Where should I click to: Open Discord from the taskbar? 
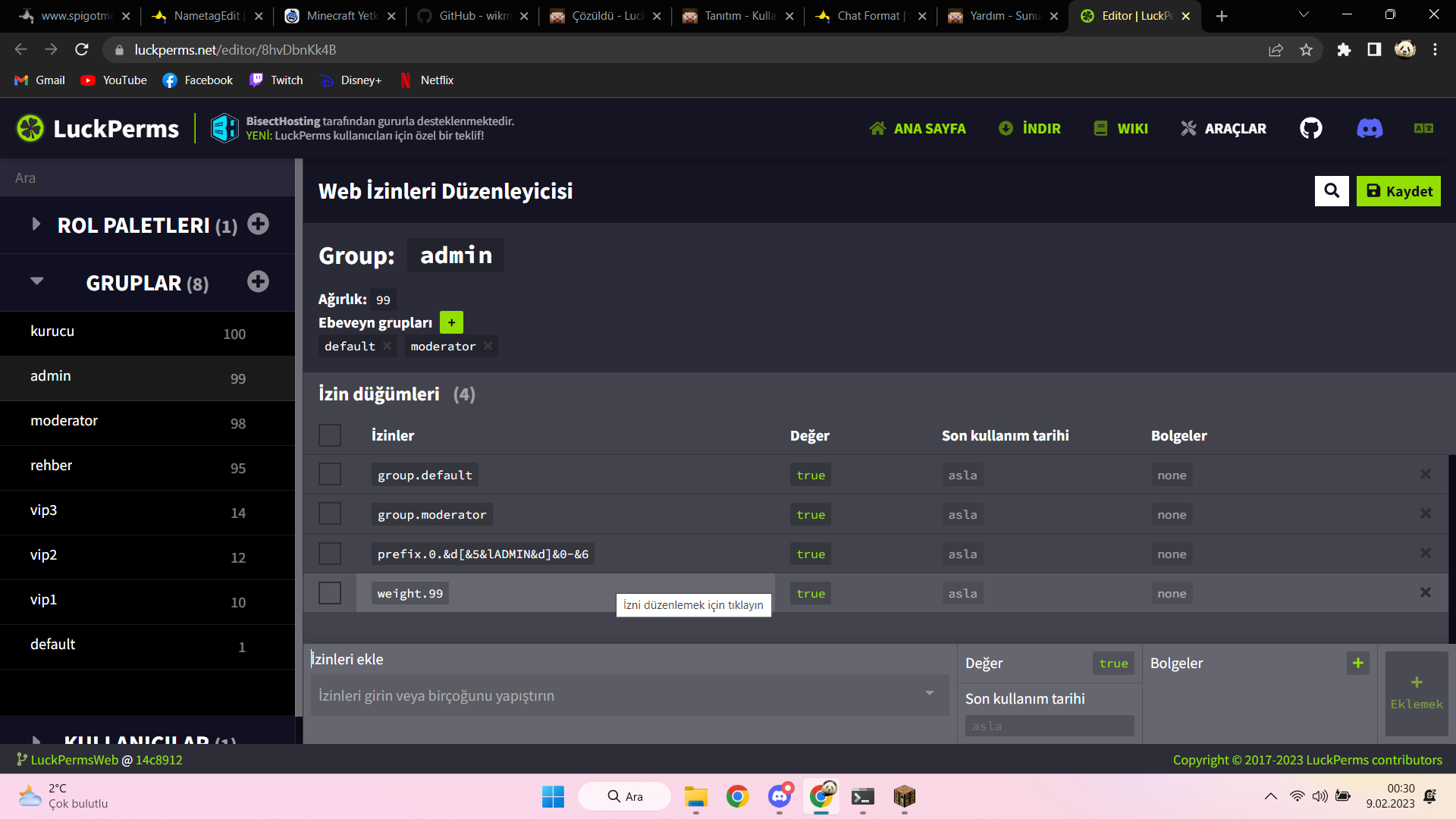(780, 796)
